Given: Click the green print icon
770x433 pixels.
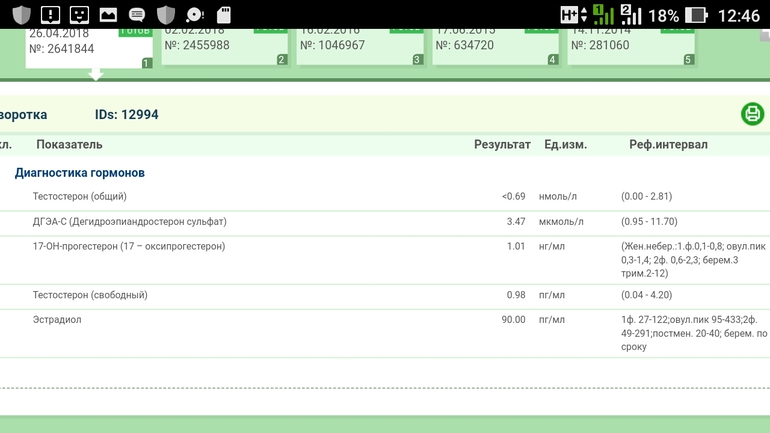Looking at the screenshot, I should pyautogui.click(x=752, y=114).
